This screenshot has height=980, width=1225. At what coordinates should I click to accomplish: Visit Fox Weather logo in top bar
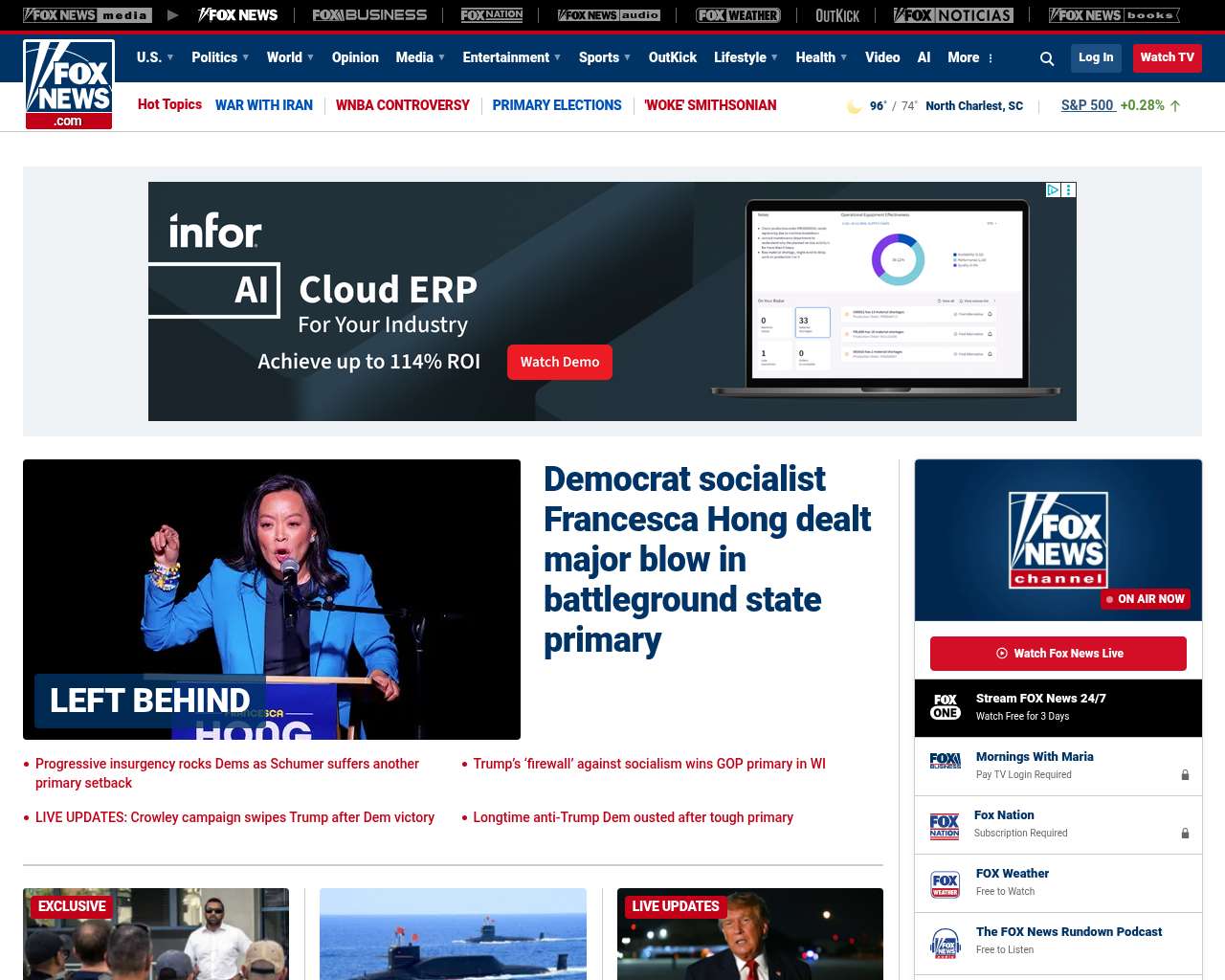(738, 15)
